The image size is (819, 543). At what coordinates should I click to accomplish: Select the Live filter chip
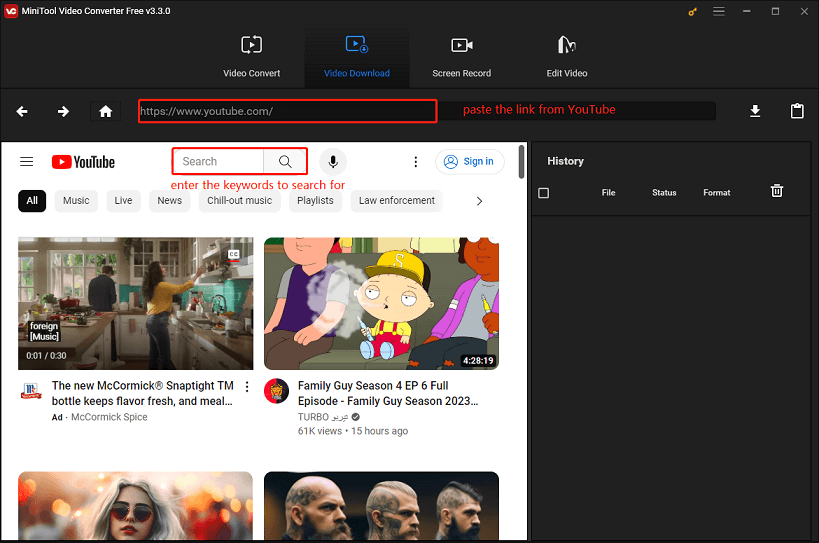123,200
